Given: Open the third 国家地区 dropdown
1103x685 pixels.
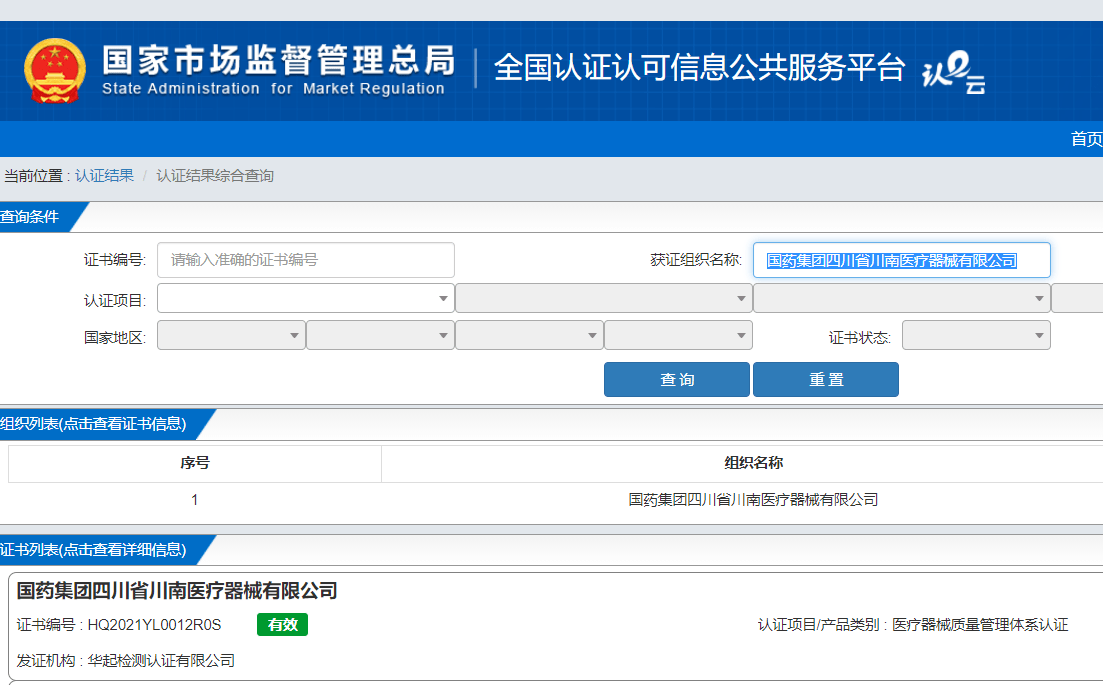Looking at the screenshot, I should click(529, 335).
